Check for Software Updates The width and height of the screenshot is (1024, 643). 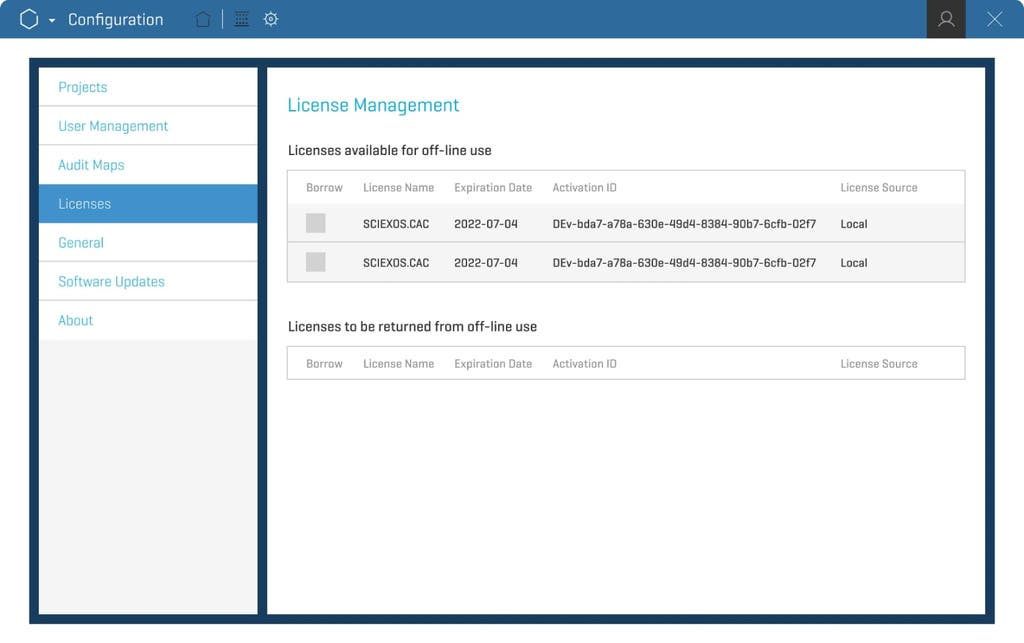pyautogui.click(x=110, y=281)
